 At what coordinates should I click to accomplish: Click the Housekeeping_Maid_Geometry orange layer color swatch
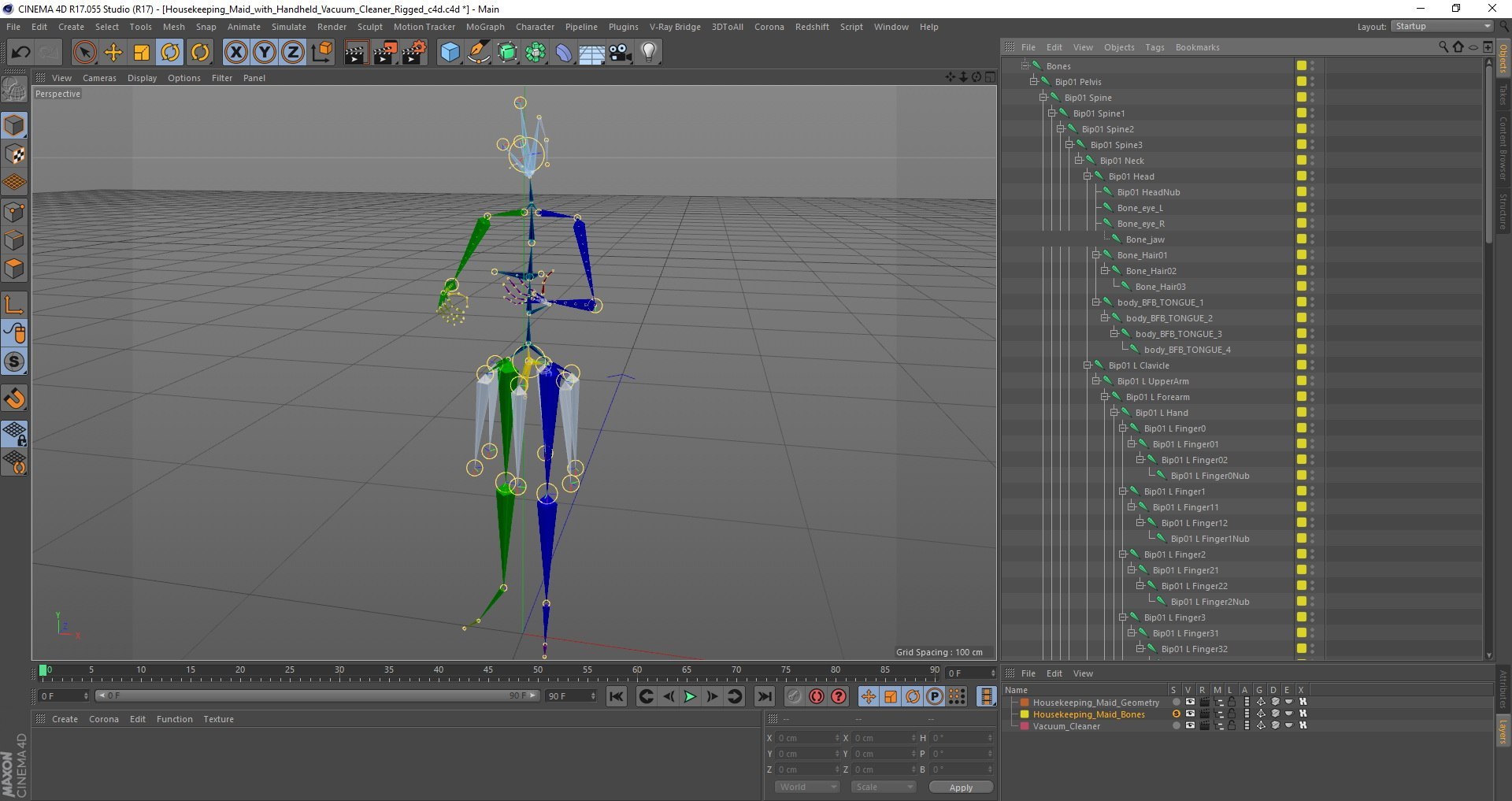coord(1025,702)
